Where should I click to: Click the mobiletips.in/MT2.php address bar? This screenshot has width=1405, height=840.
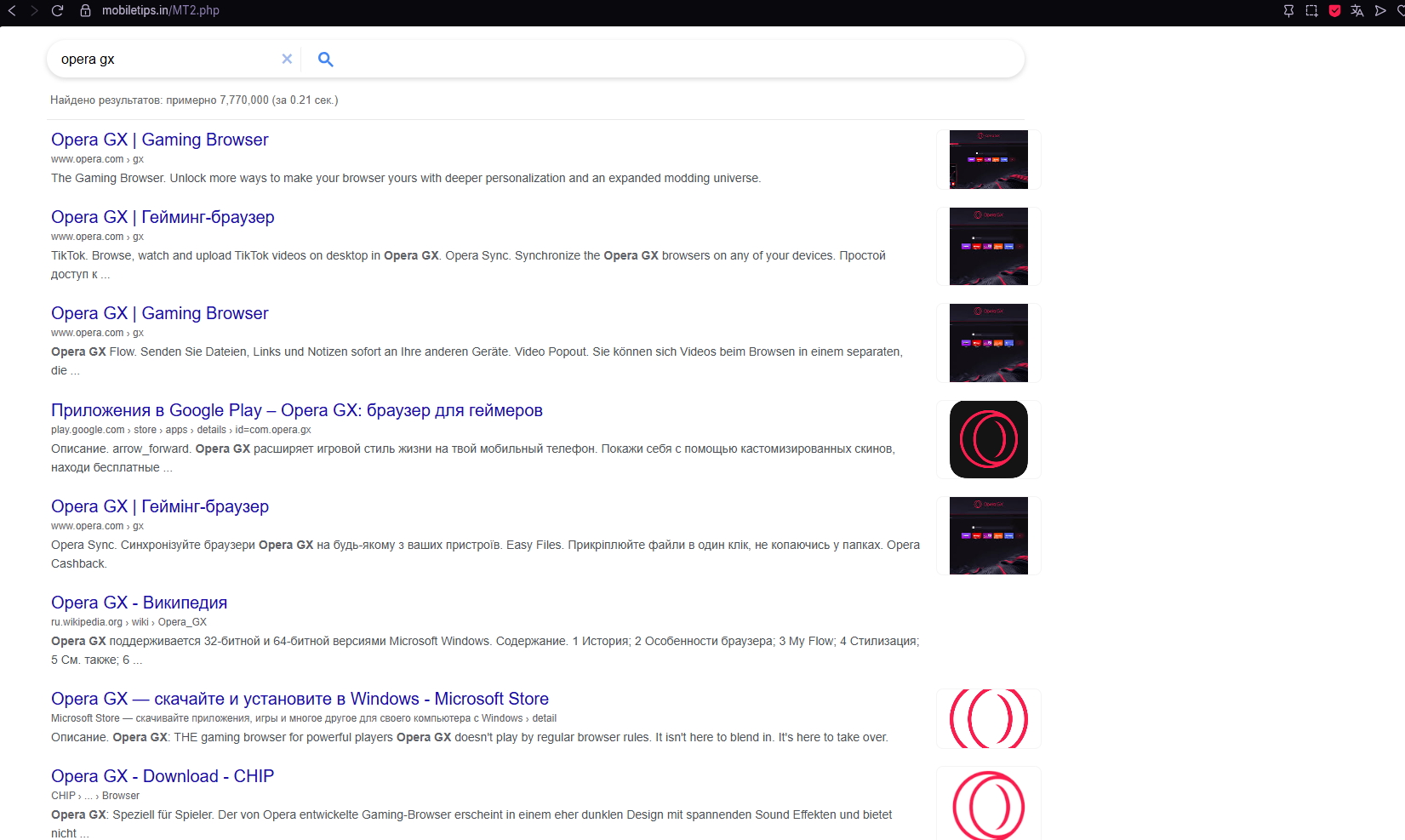point(161,10)
